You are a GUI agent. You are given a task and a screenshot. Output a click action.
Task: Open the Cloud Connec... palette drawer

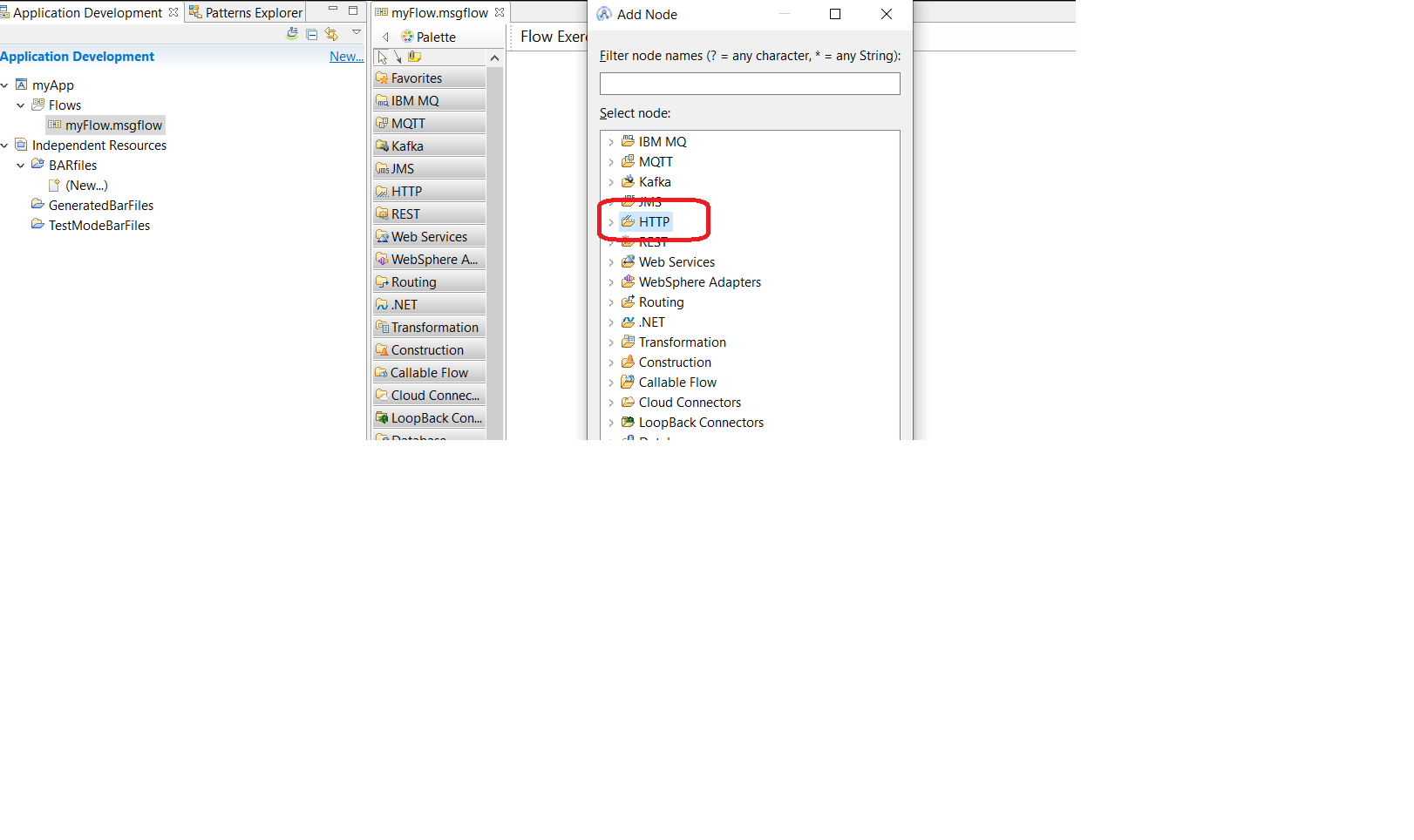tap(429, 396)
